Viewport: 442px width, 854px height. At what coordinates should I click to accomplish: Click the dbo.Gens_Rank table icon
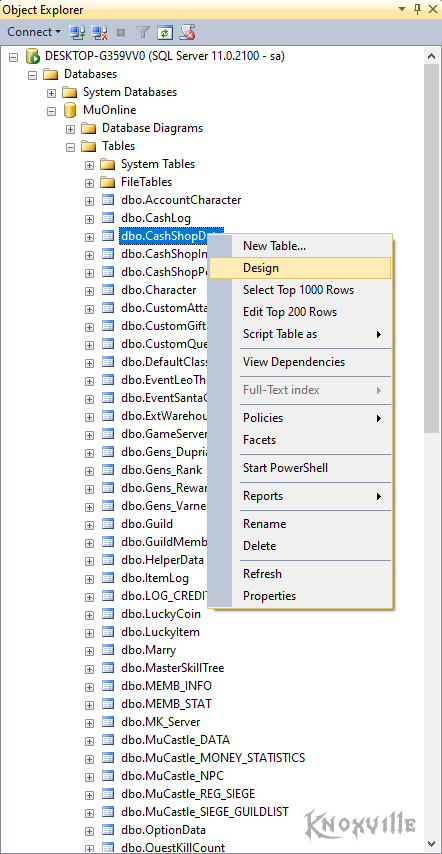click(x=108, y=470)
